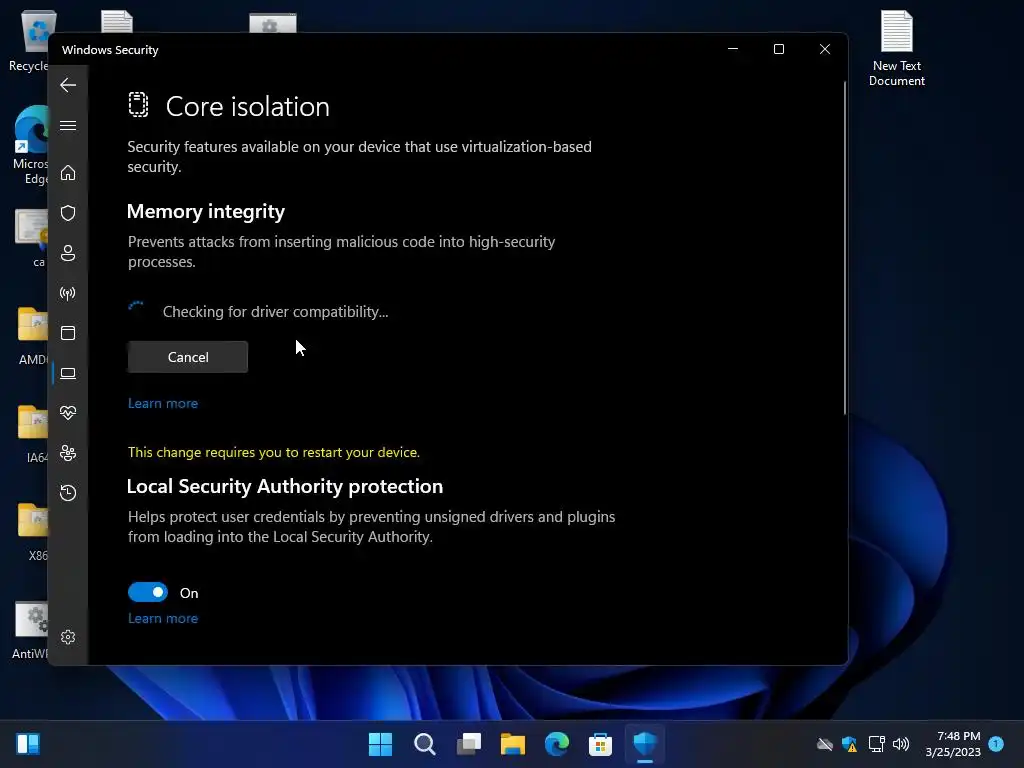
Task: Open Account protection person icon
Action: click(x=68, y=253)
